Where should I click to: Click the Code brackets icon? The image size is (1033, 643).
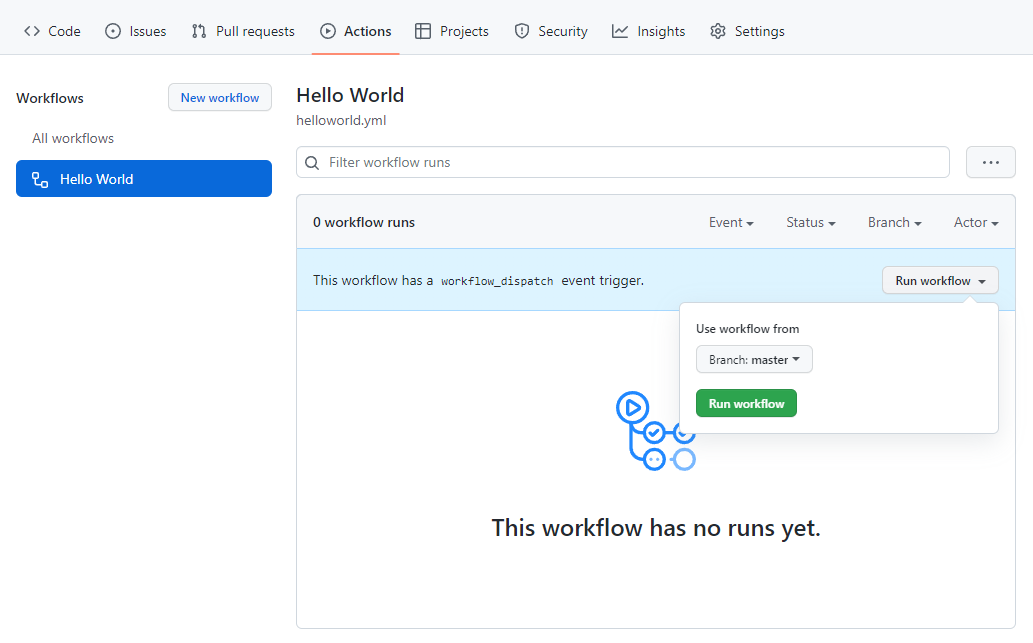[x=32, y=31]
